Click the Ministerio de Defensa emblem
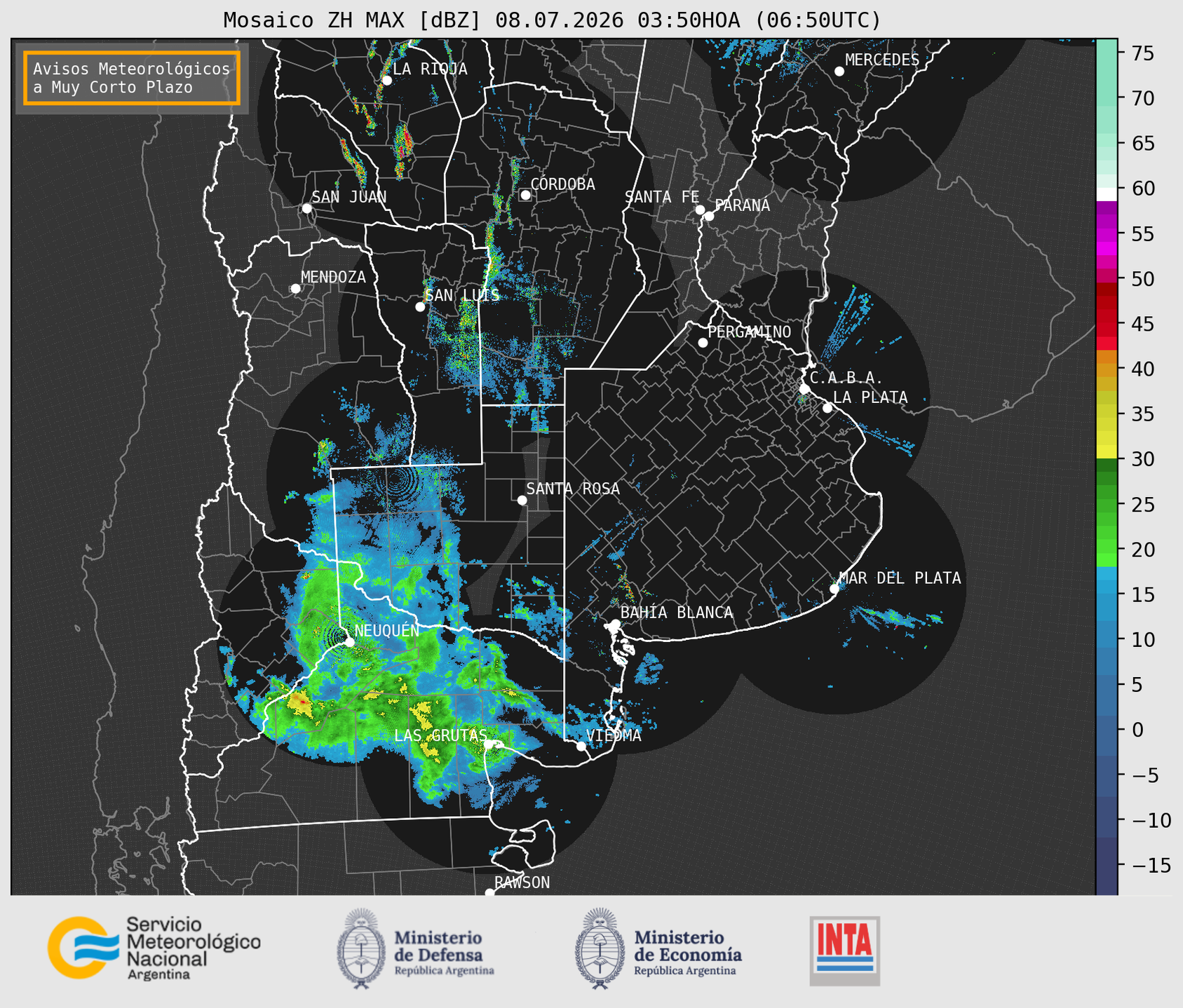Viewport: 1183px width, 1008px height. (361, 948)
